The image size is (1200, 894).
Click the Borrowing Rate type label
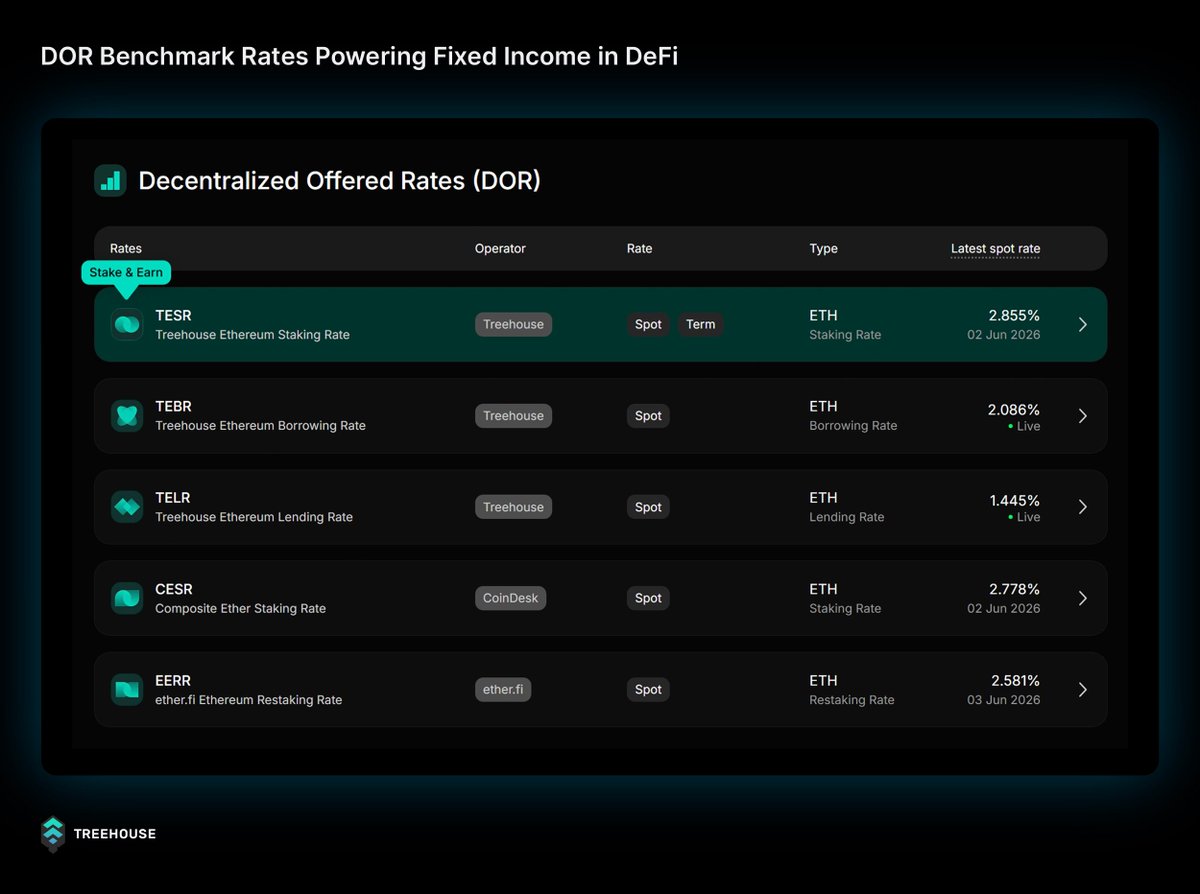pyautogui.click(x=853, y=426)
